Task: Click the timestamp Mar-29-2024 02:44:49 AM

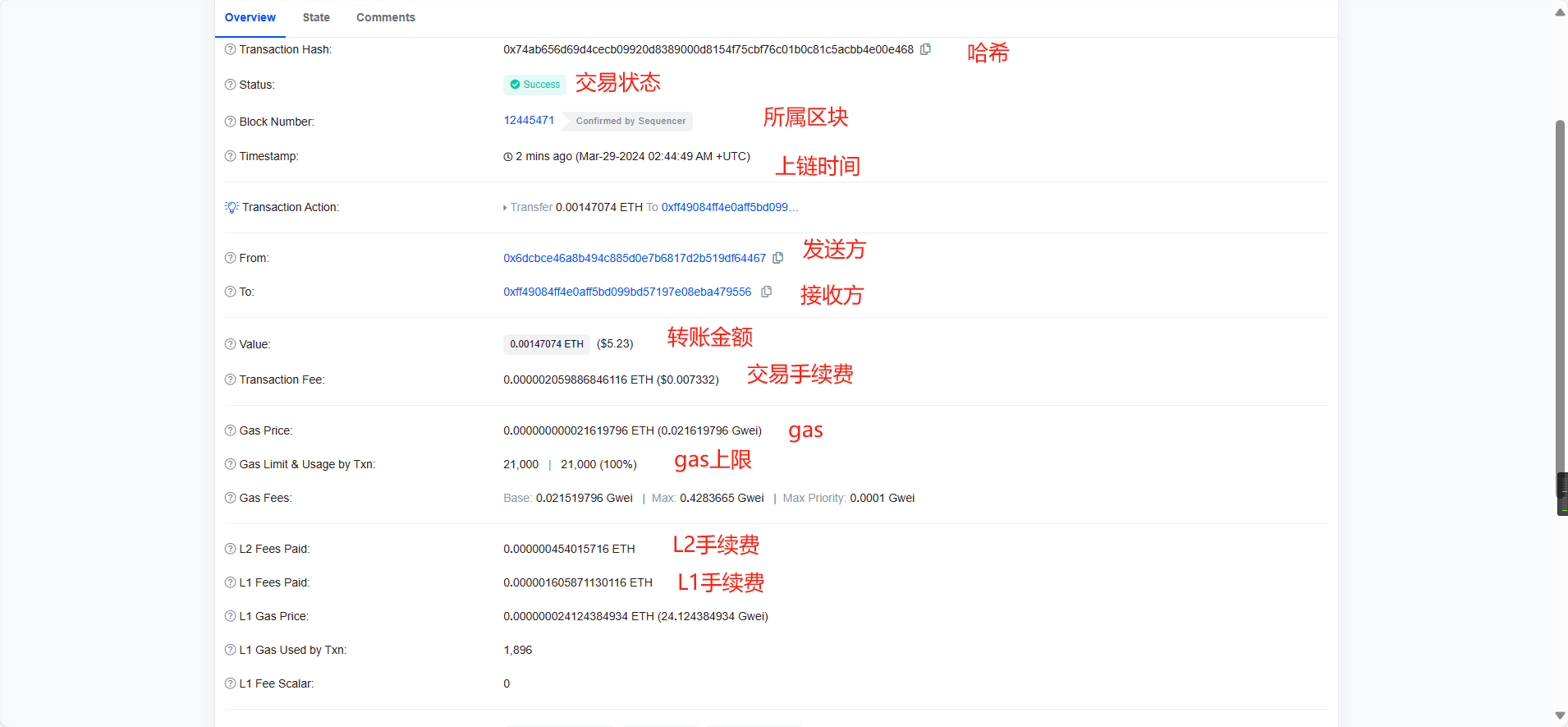Action: (646, 156)
